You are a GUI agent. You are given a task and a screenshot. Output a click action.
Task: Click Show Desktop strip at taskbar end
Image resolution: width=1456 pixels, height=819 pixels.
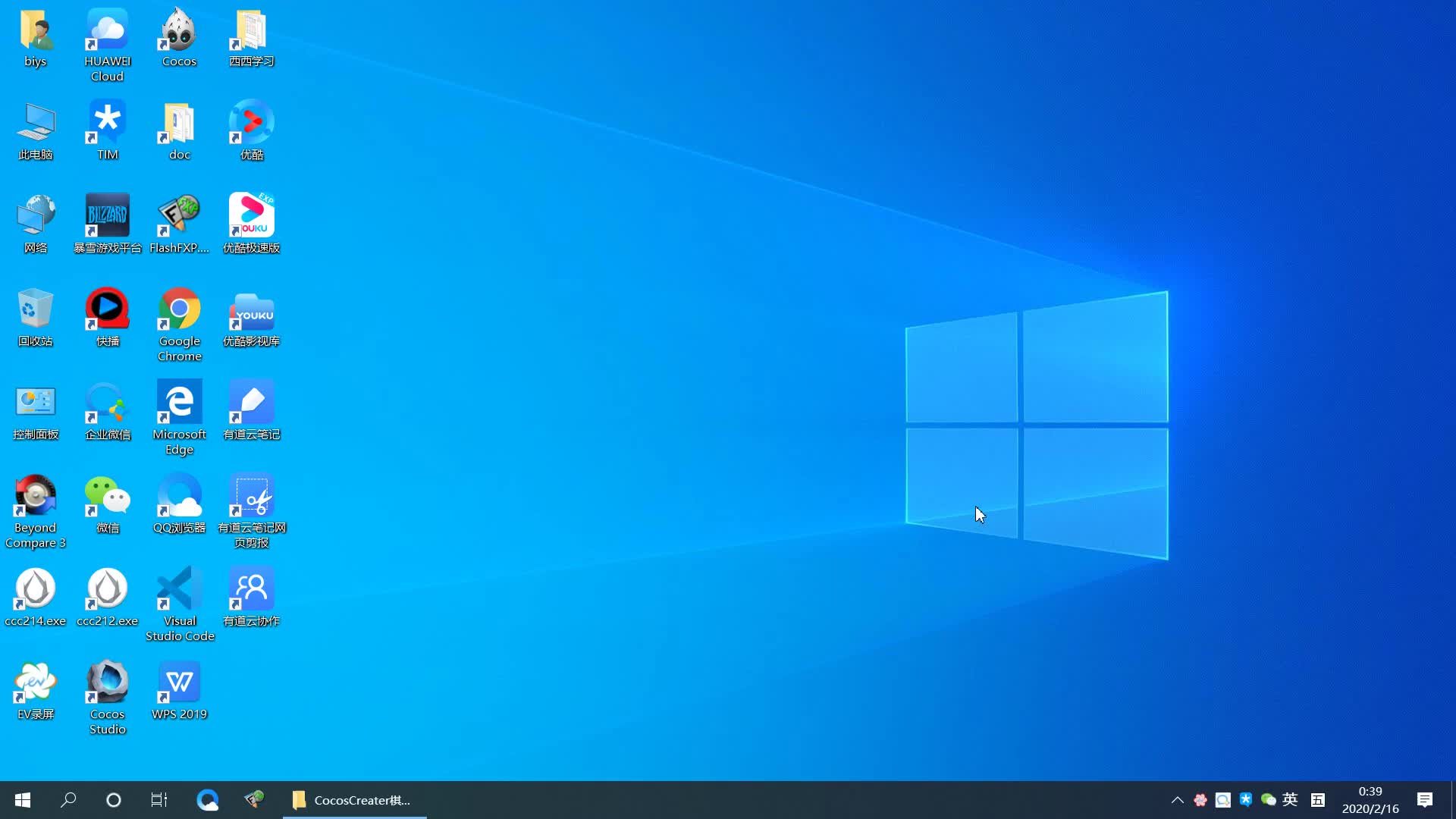click(x=1453, y=800)
